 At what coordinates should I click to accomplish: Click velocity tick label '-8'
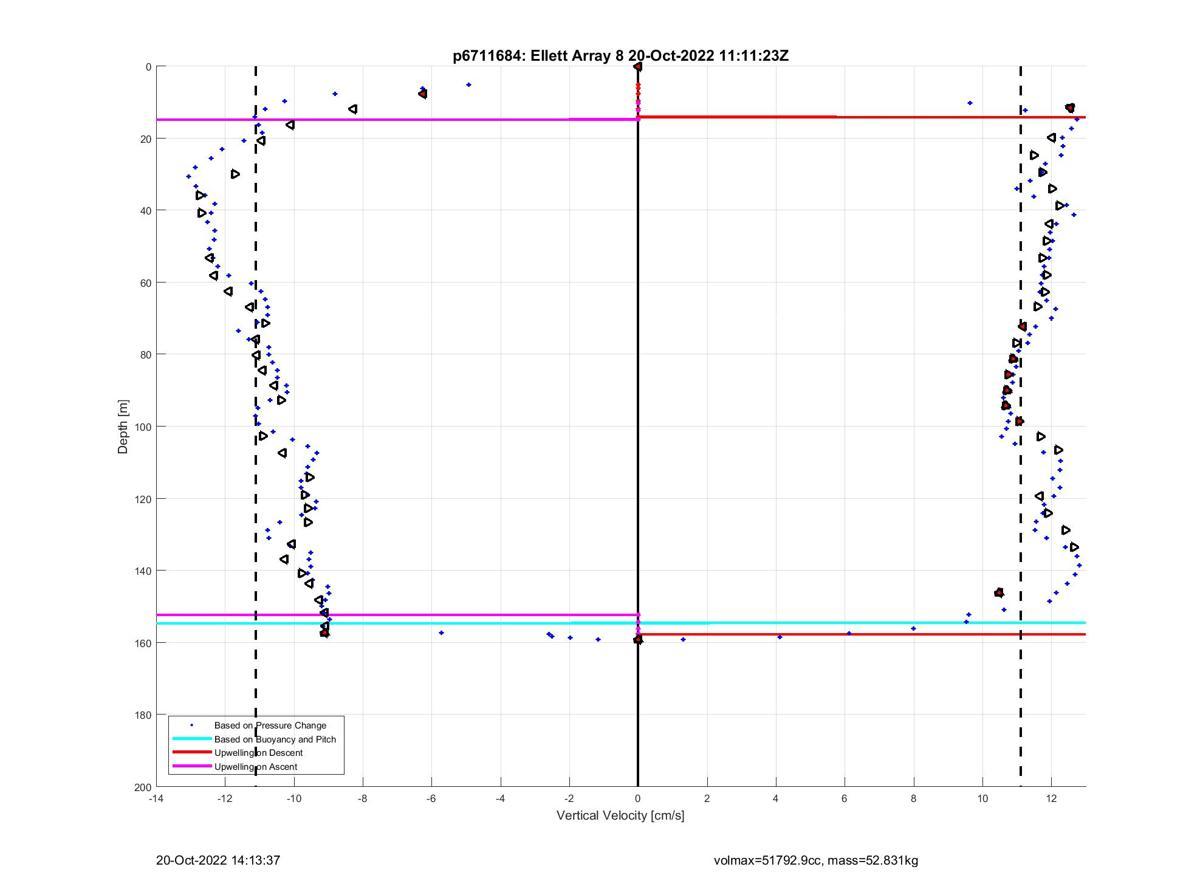363,798
